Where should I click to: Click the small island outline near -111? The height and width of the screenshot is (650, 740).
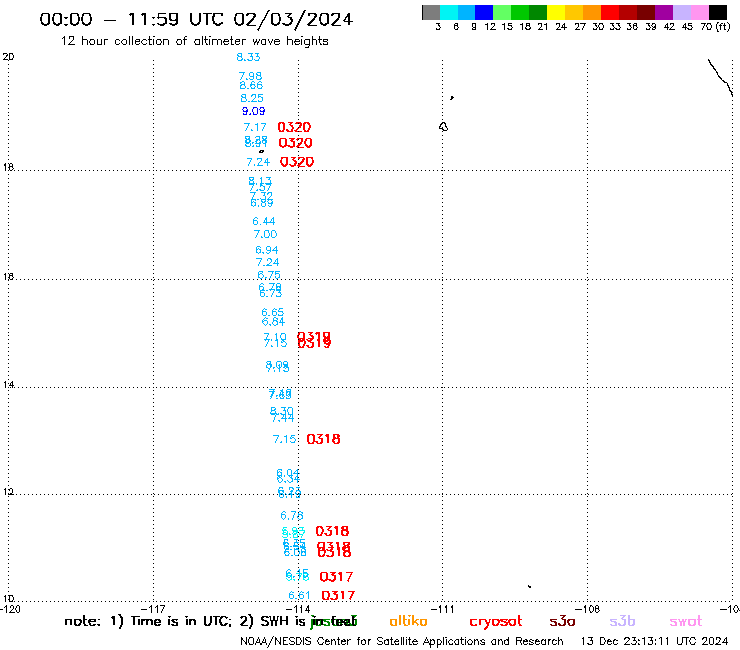tap(443, 127)
